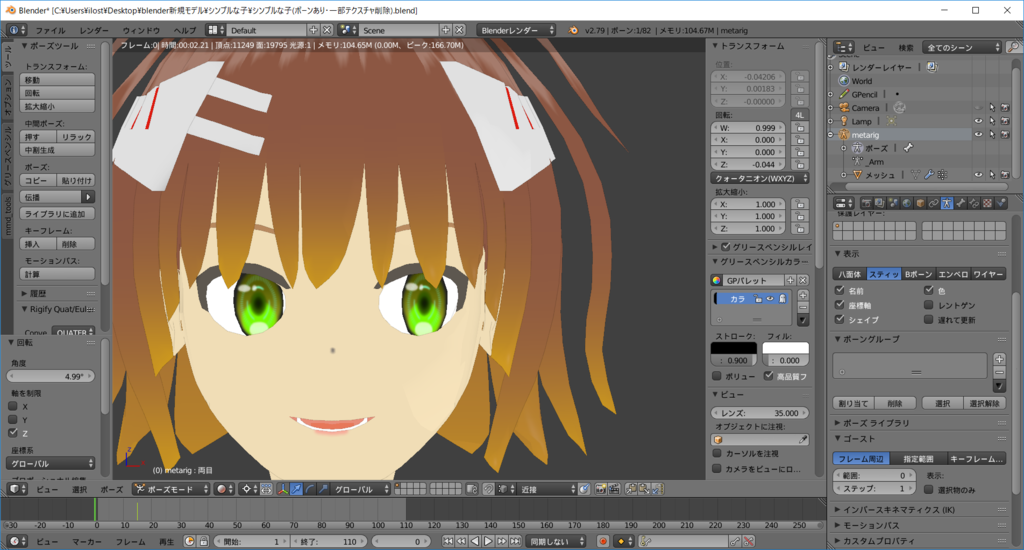Switch bone display to Bボーン
The image size is (1024, 550).
click(918, 274)
